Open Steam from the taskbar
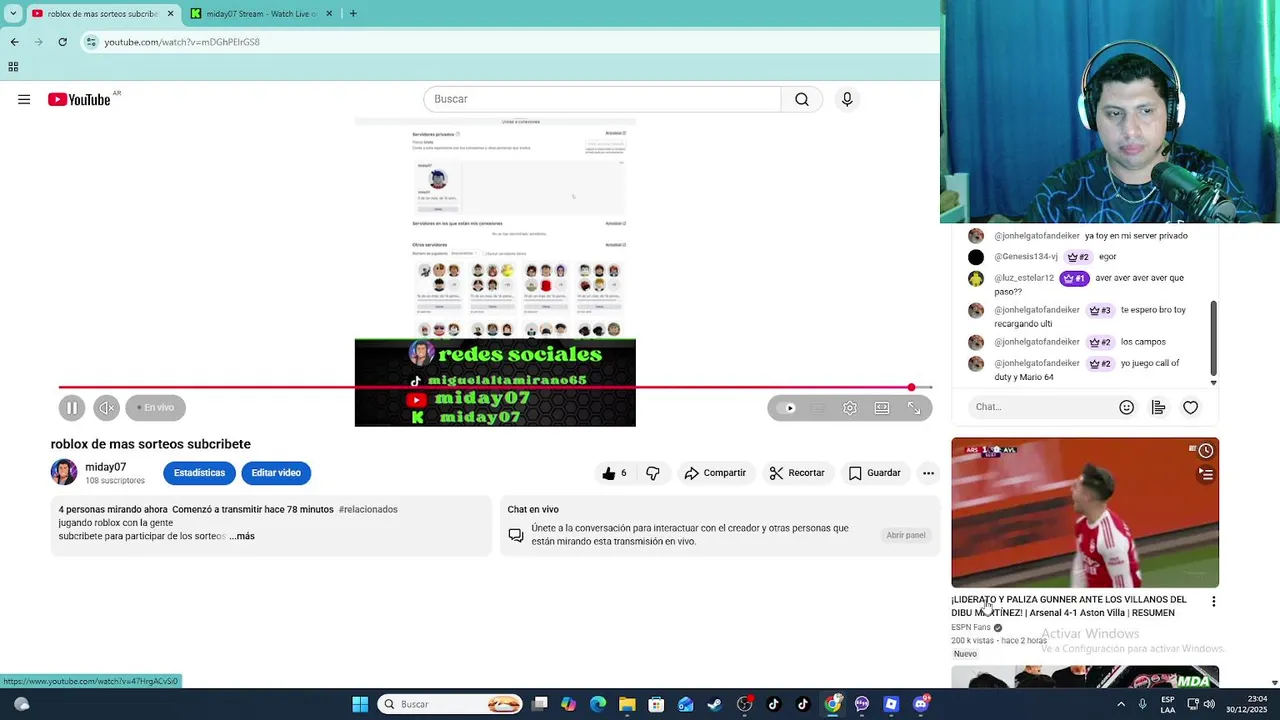 (x=715, y=704)
